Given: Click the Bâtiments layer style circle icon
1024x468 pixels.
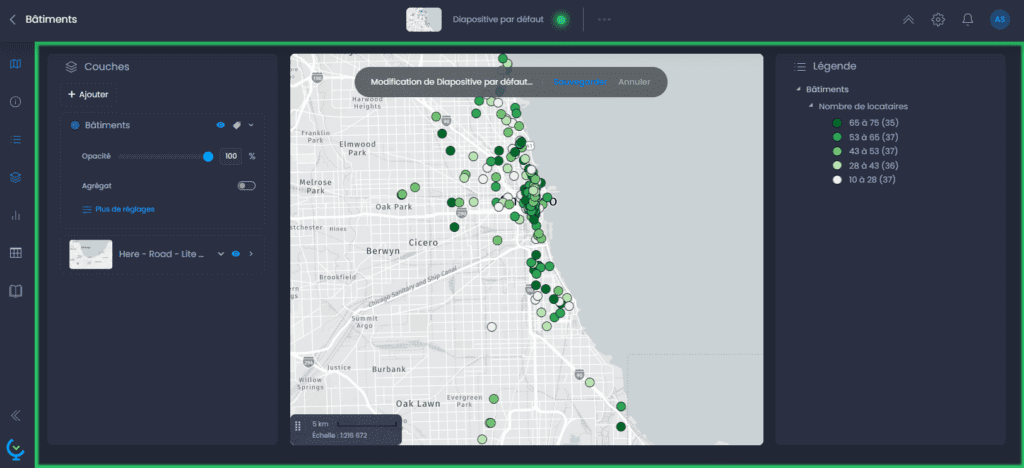Looking at the screenshot, I should pos(74,125).
